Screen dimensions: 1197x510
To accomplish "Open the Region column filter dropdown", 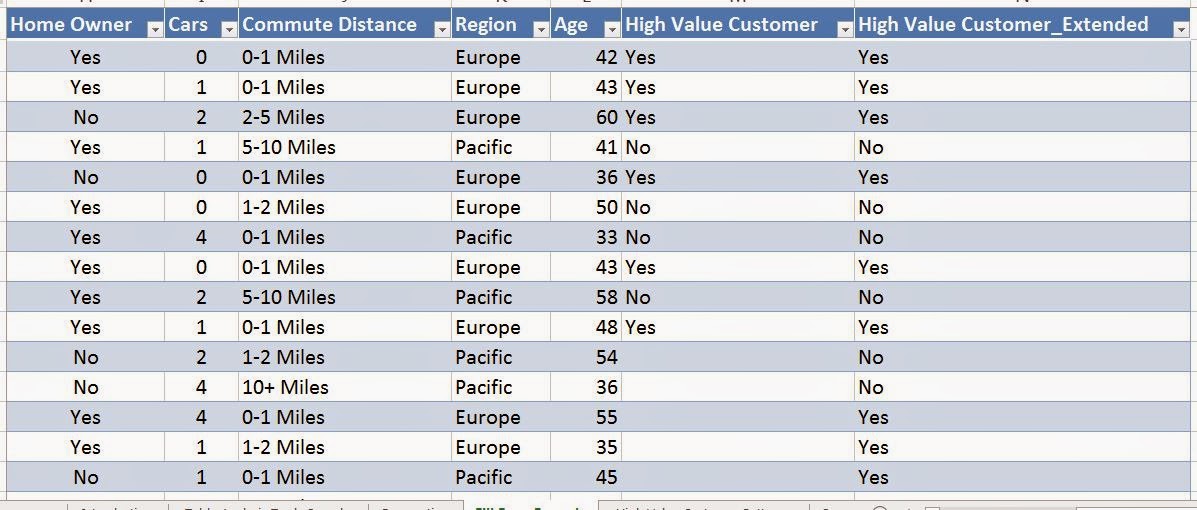I will click(541, 29).
